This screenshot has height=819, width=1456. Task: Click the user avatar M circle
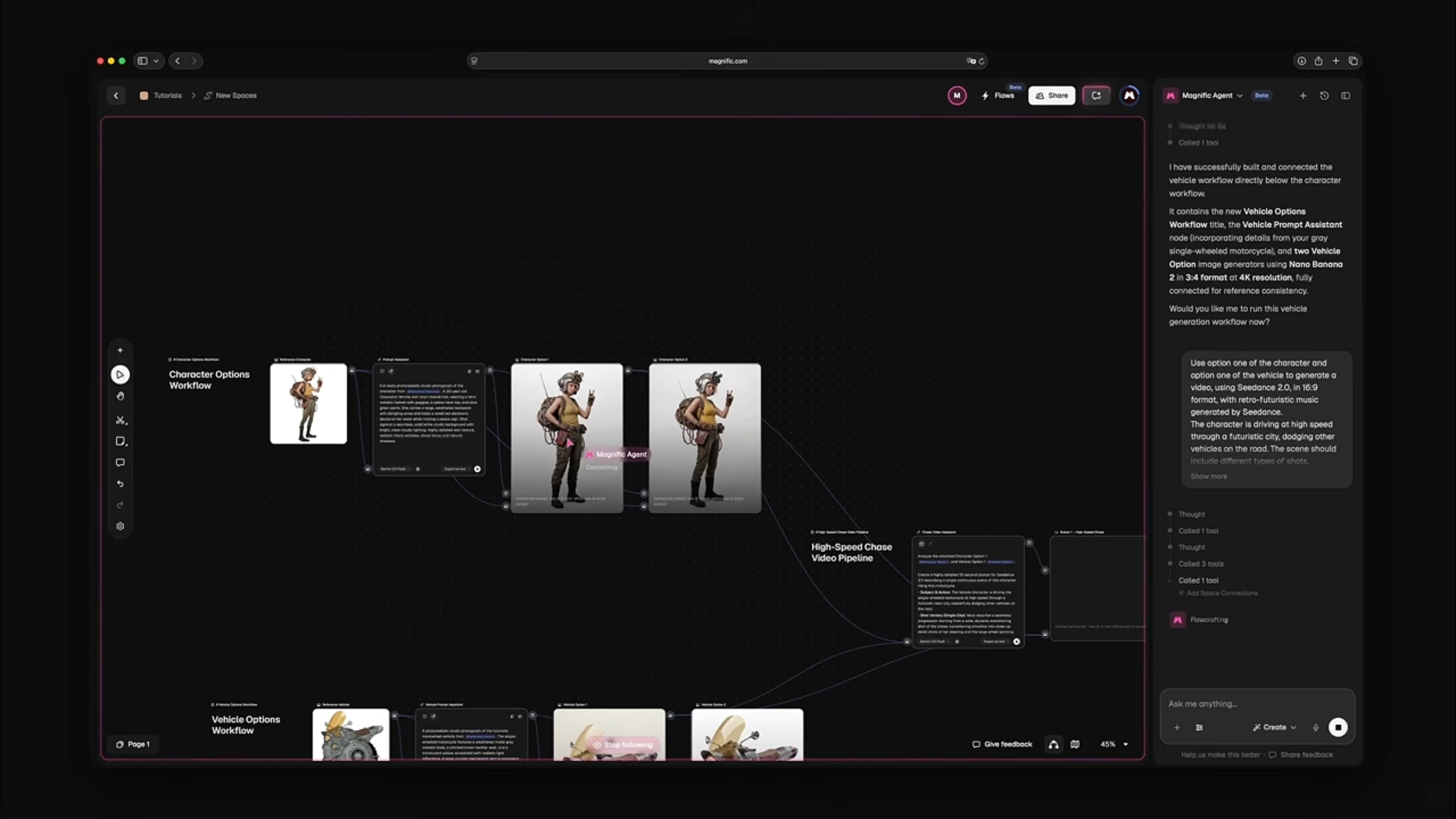957,96
